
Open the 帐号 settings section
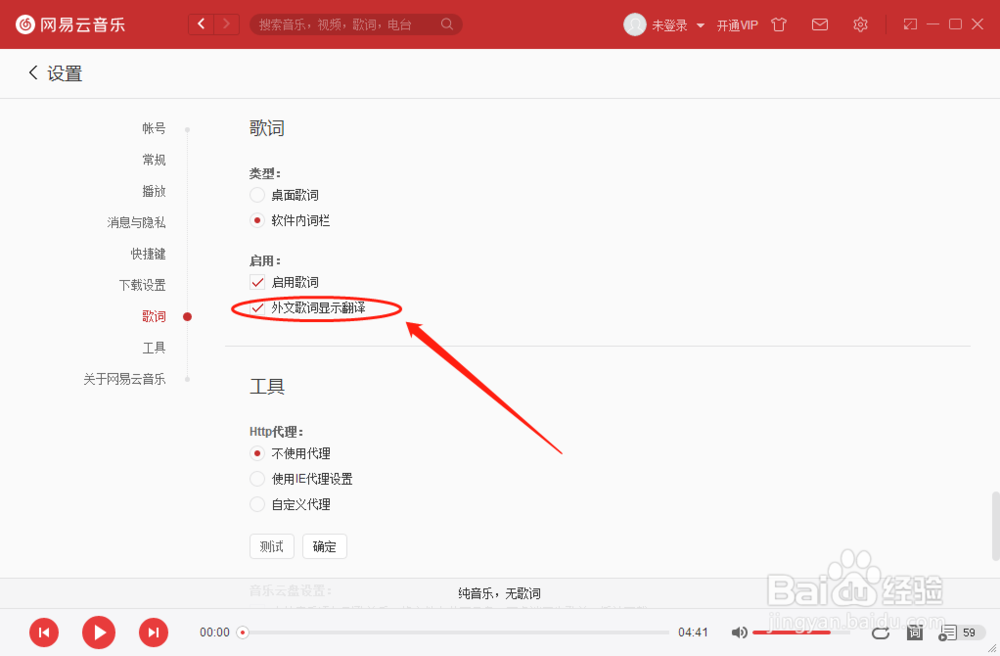154,128
